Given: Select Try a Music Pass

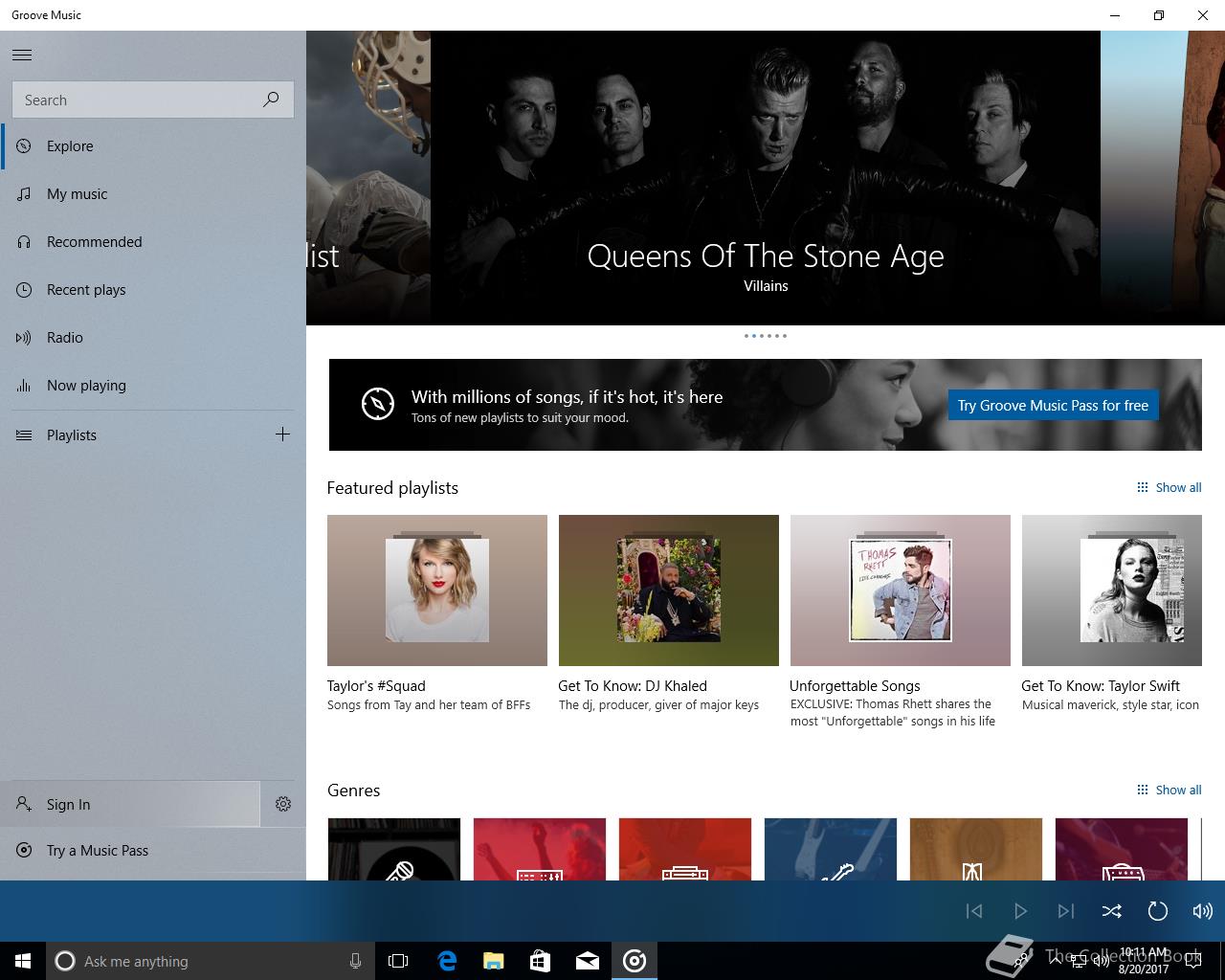Looking at the screenshot, I should [153, 851].
